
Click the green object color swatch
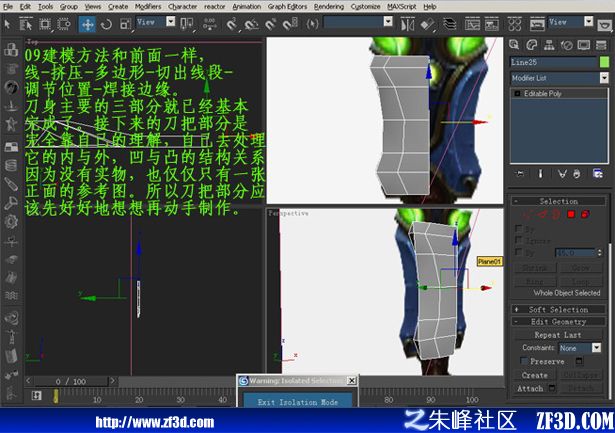[x=604, y=62]
